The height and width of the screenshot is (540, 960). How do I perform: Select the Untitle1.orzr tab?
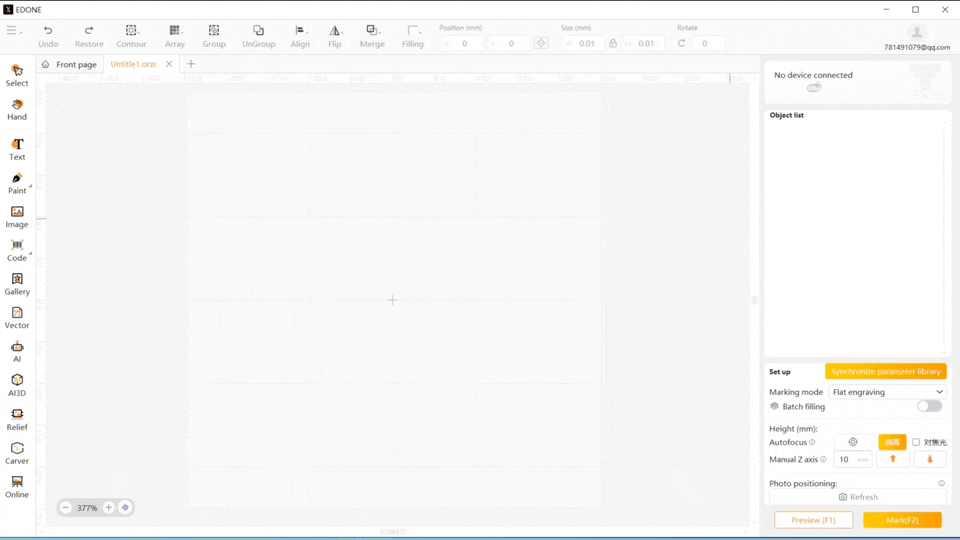coord(133,64)
